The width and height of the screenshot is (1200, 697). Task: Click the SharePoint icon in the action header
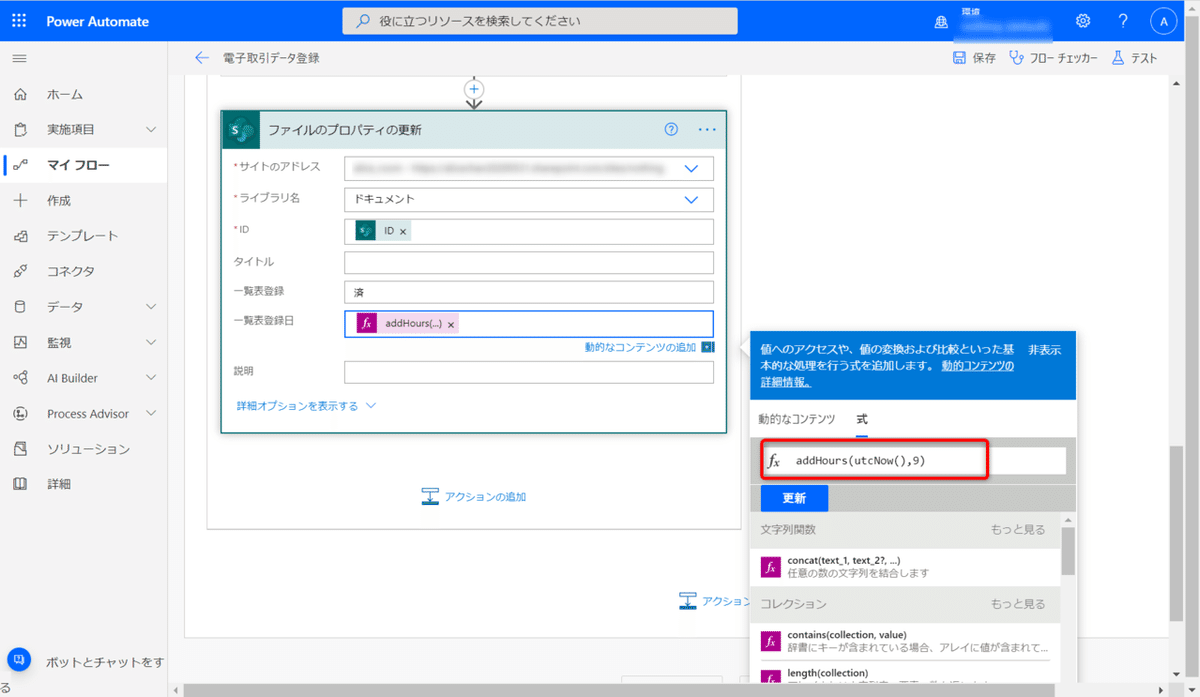point(241,130)
